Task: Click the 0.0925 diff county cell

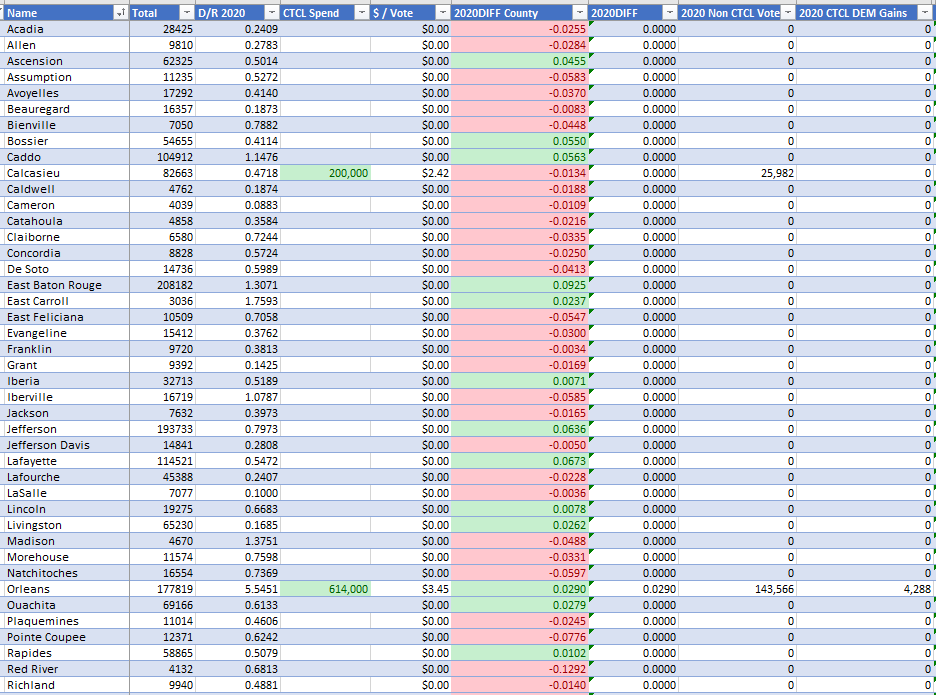Action: tap(520, 285)
